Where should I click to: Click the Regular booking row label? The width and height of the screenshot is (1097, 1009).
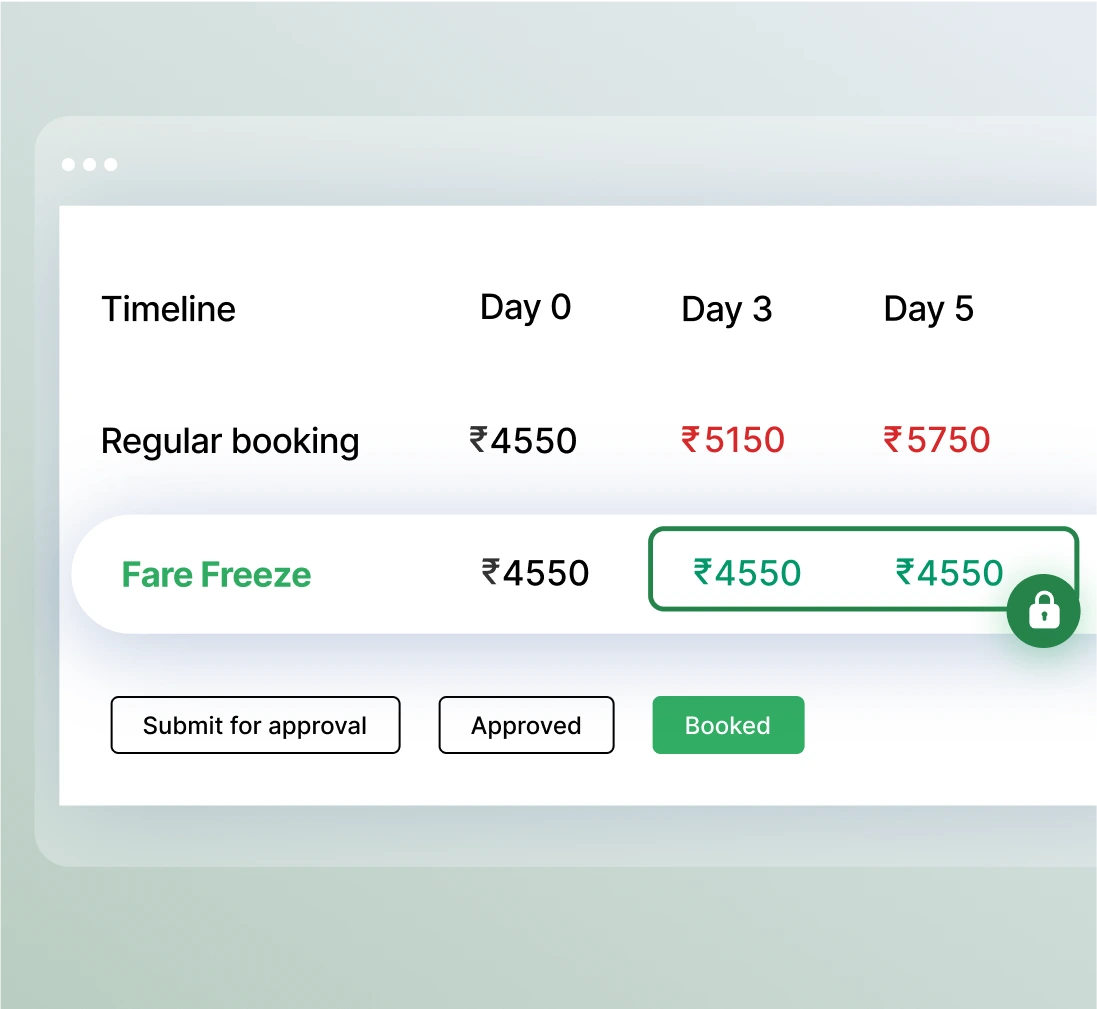[x=230, y=441]
